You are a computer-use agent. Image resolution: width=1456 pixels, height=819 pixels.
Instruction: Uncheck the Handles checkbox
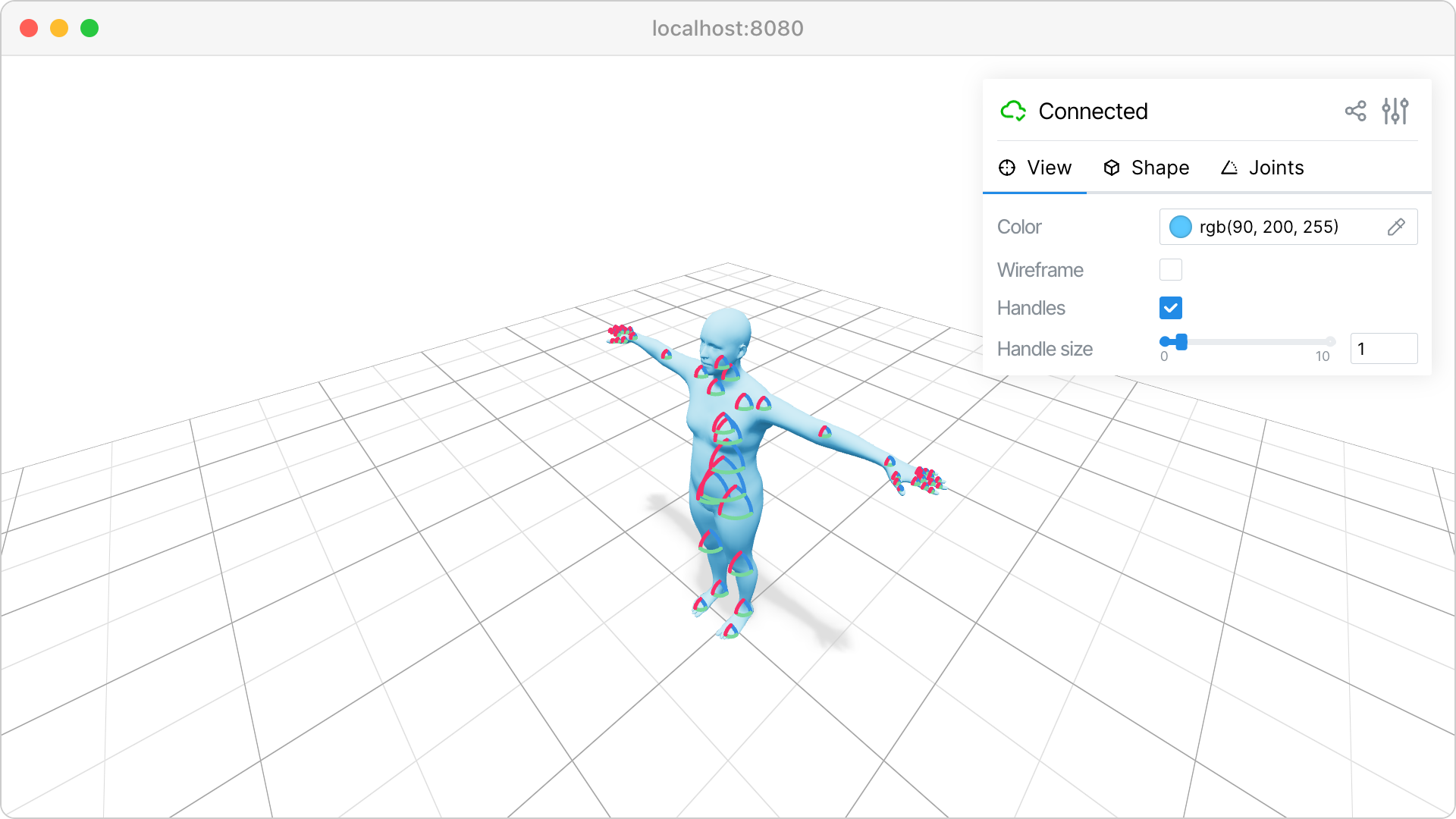[1171, 308]
